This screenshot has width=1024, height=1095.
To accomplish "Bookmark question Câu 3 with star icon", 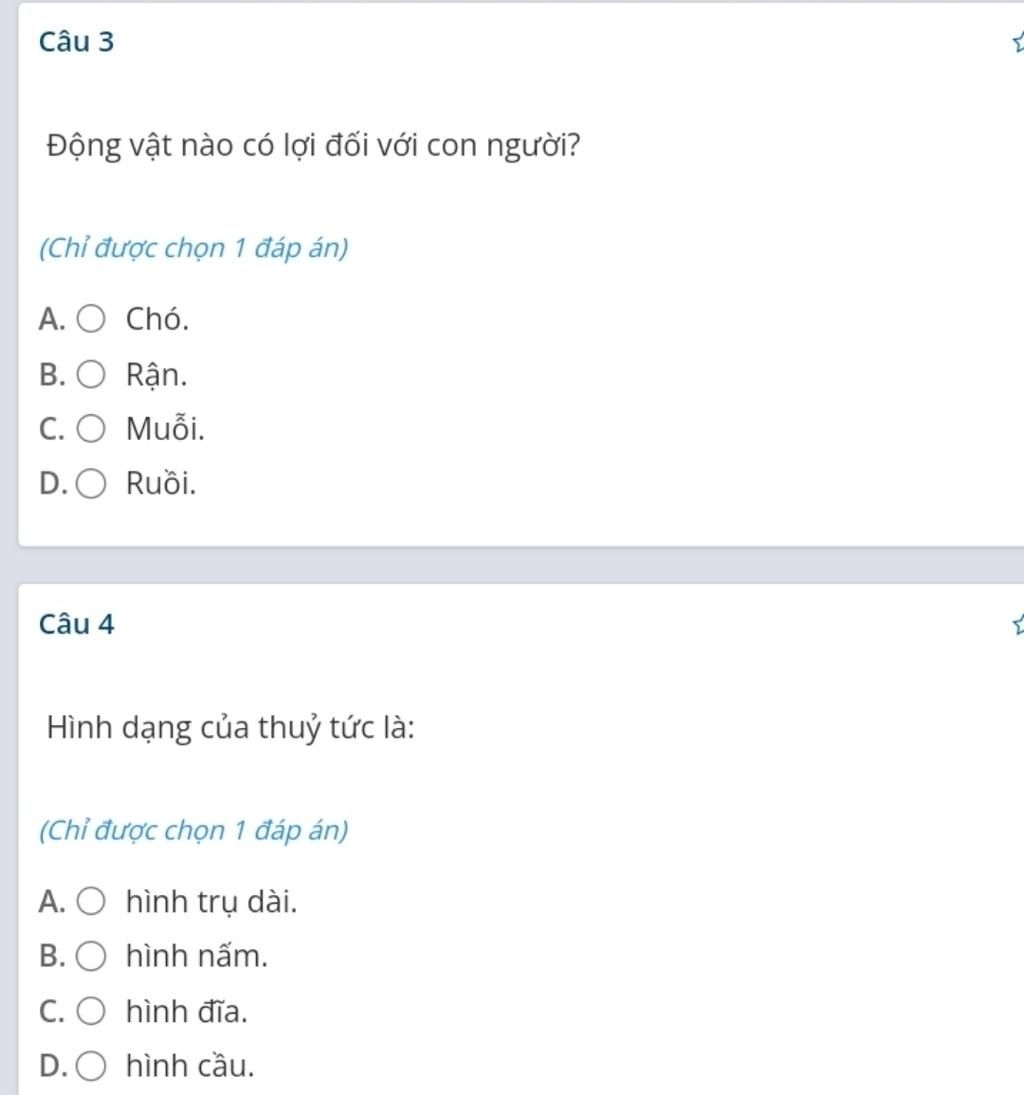I will [1018, 43].
